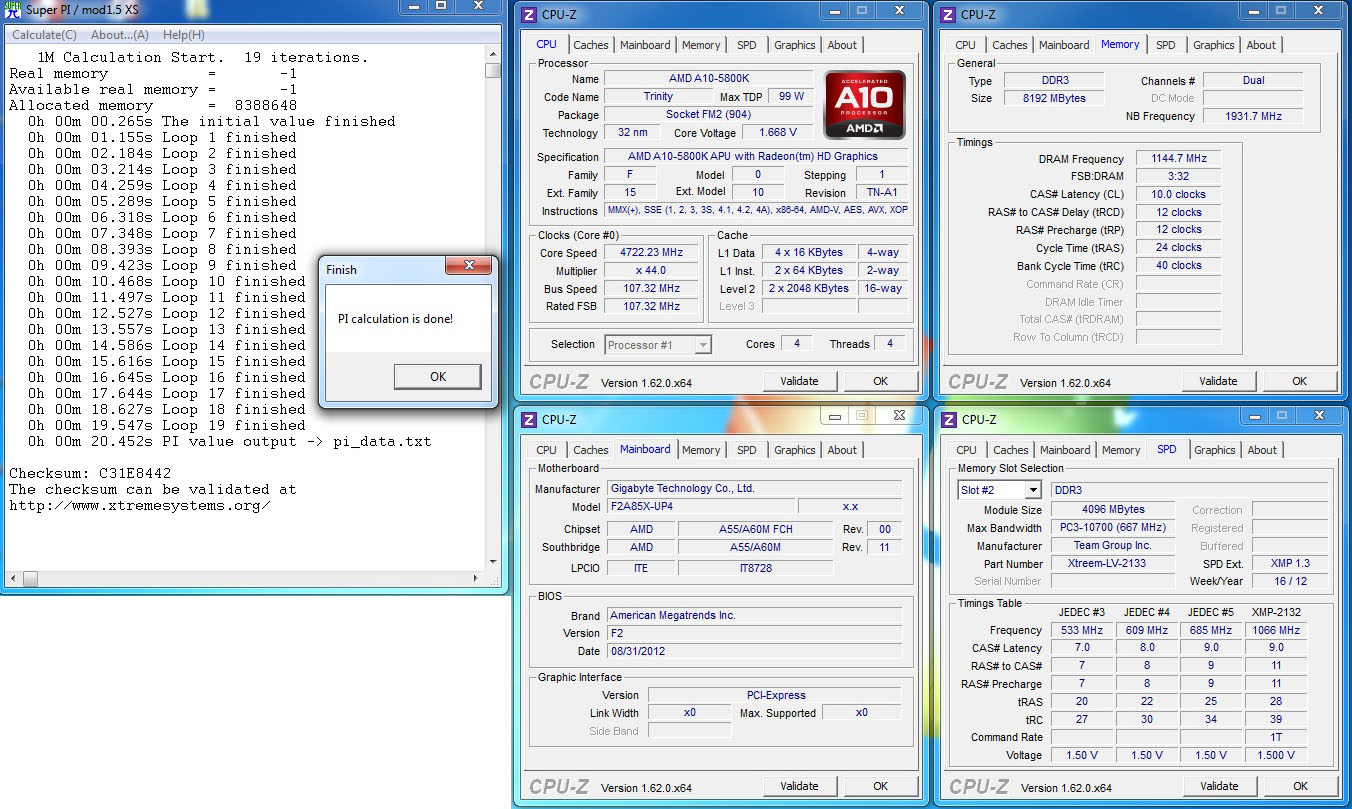Open Graphics tab in CPU-Z window showing processor info
Viewport: 1352px width, 809px height.
tap(795, 45)
